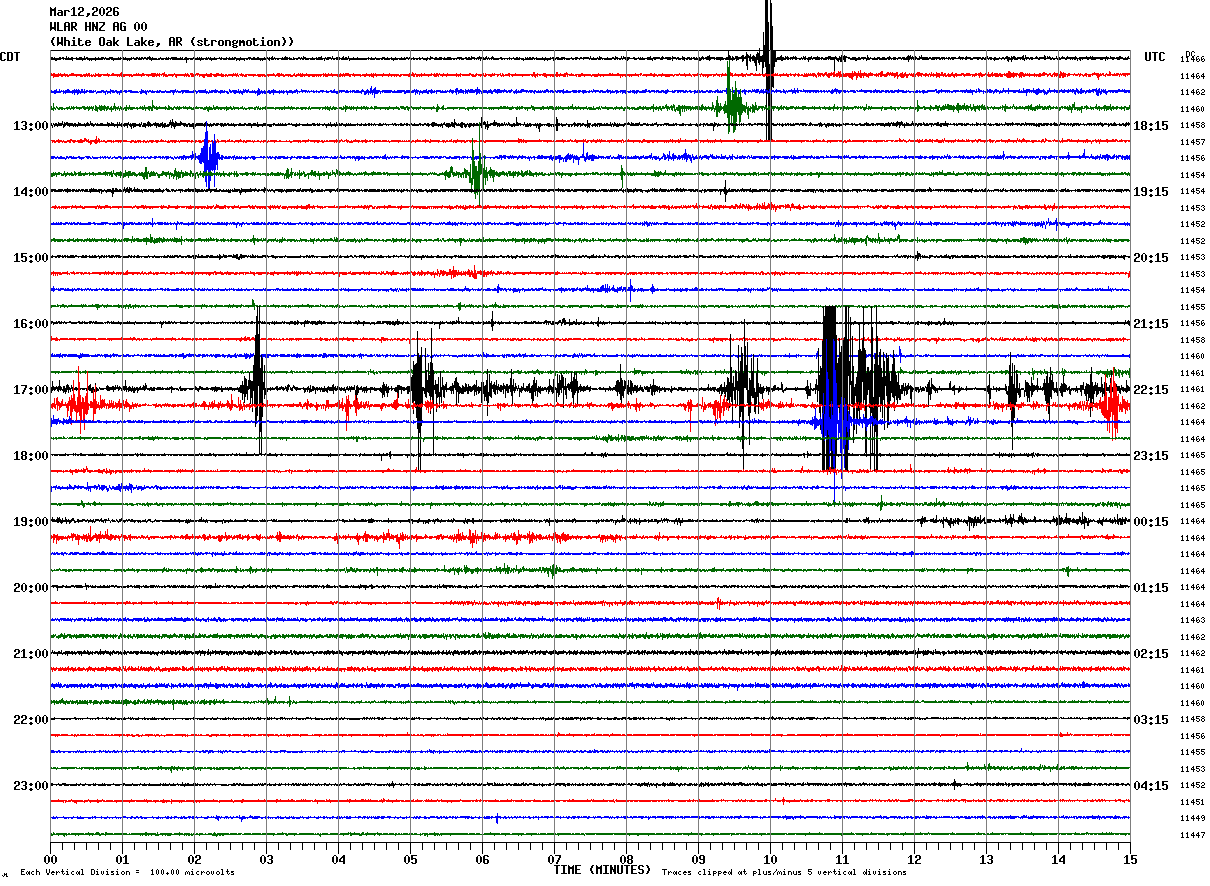This screenshot has height=886, width=1210.
Task: Select the 19:00 CDT time label
Action: 30,522
